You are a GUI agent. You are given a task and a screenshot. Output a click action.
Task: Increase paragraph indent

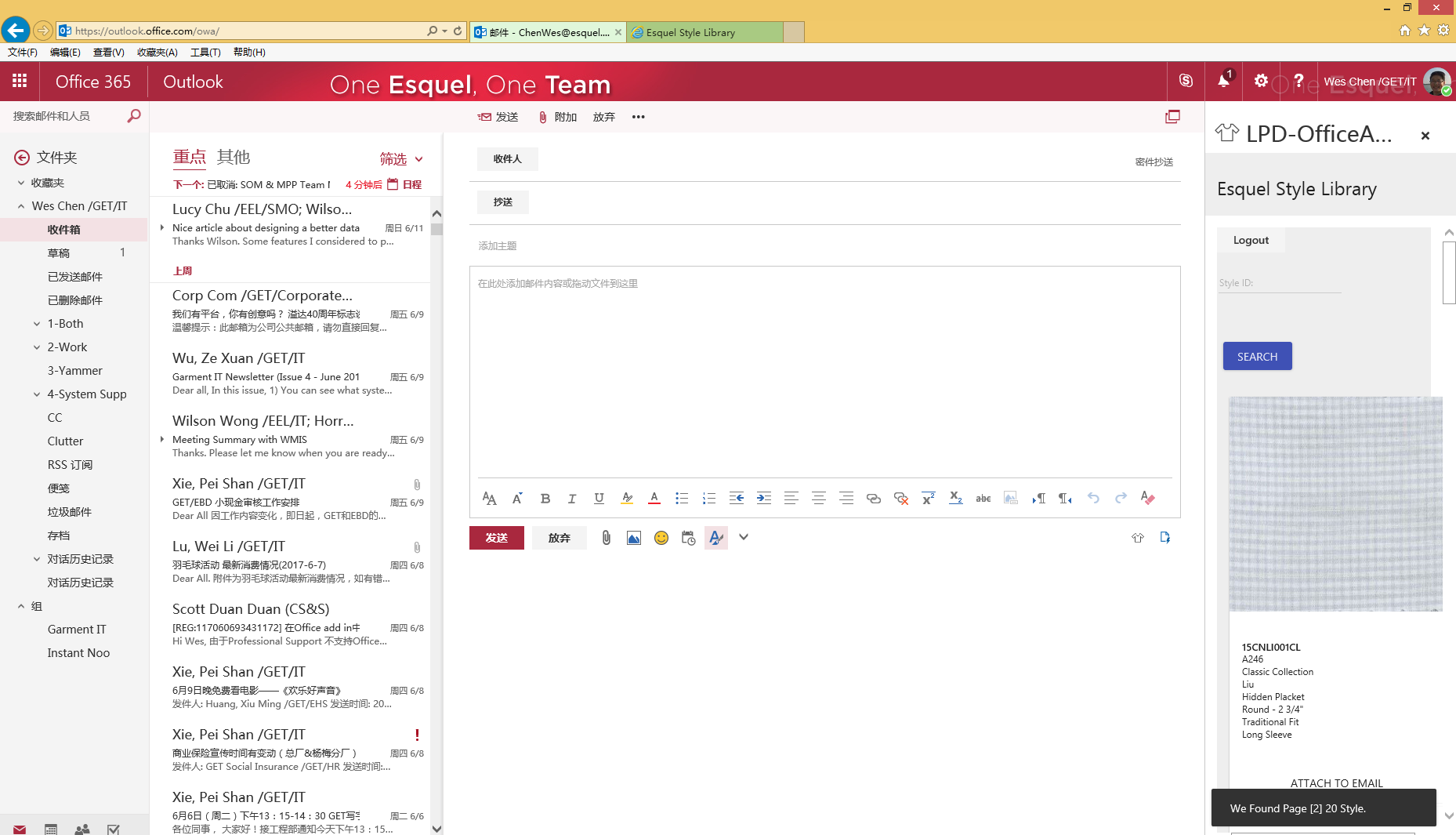click(764, 499)
